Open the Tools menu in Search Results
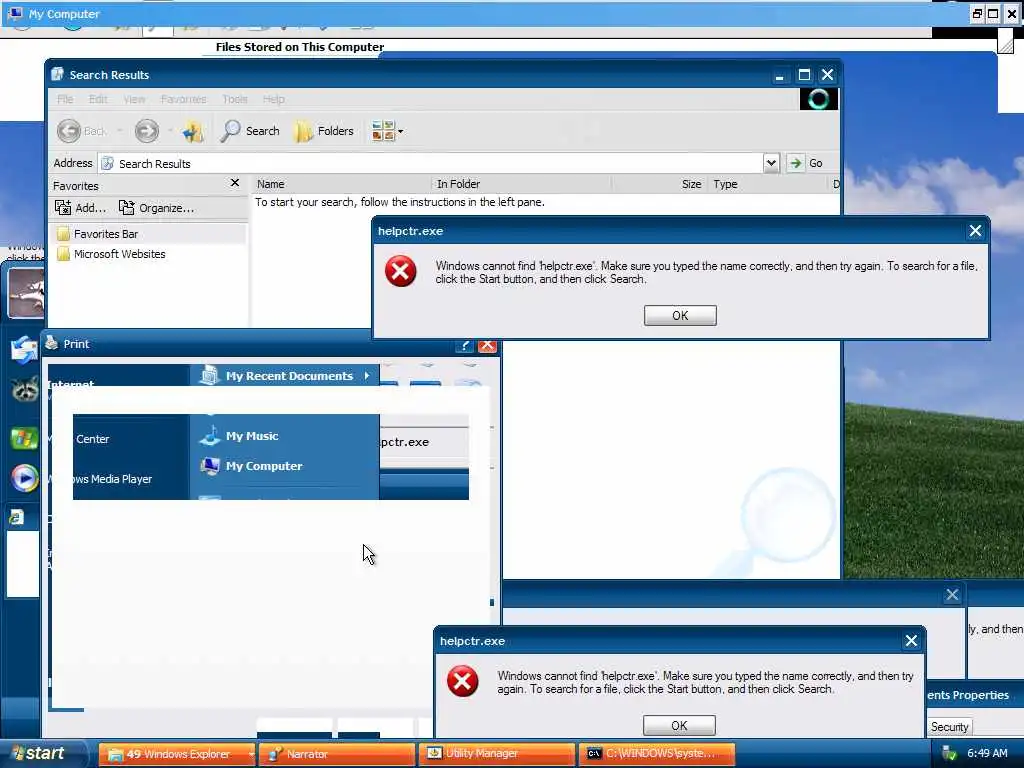Viewport: 1024px width, 768px height. (x=234, y=99)
